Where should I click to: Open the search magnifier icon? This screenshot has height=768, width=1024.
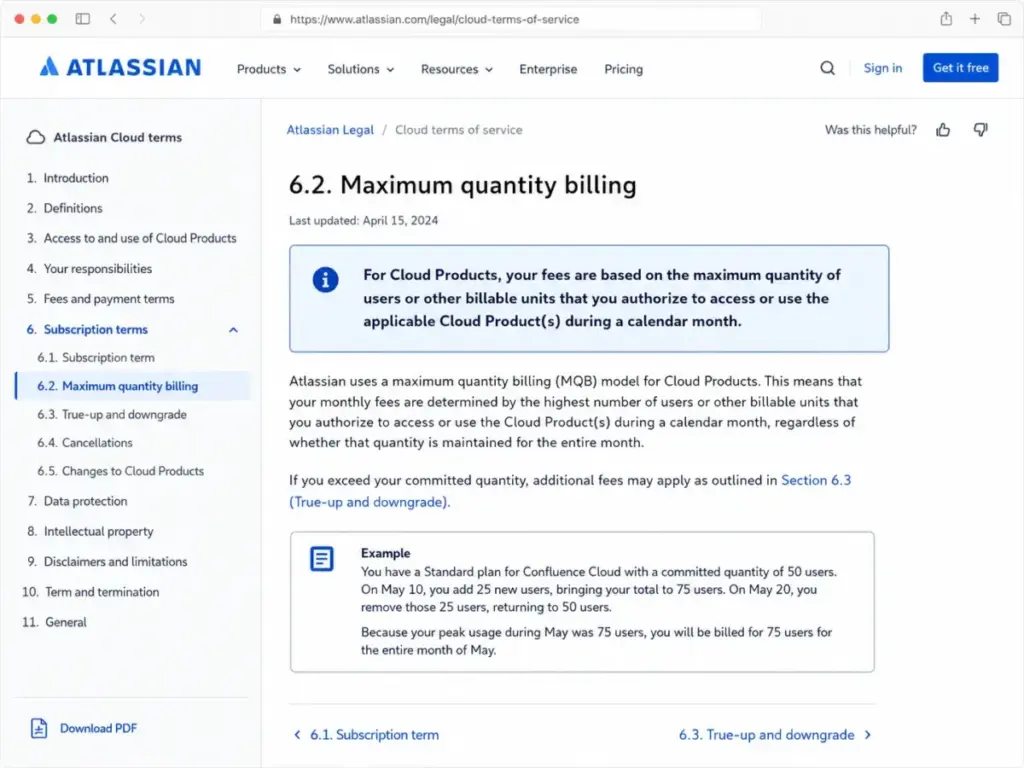pos(827,68)
